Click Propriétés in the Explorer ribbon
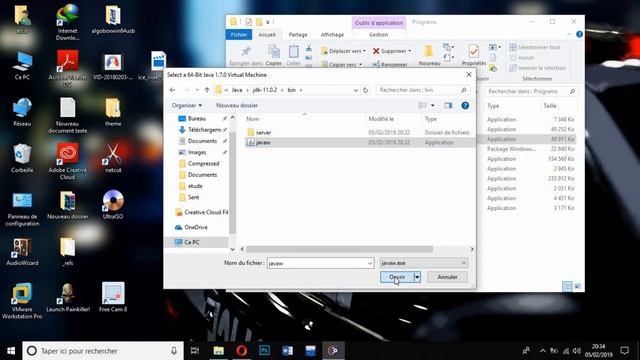This screenshot has height=360, width=640. 473,55
